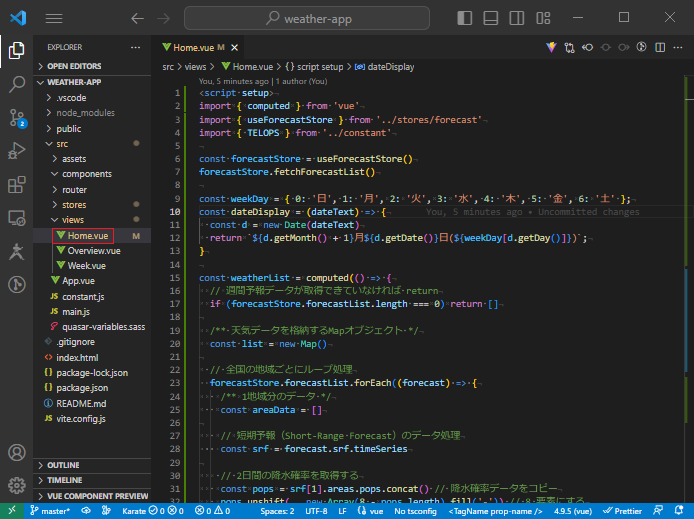The width and height of the screenshot is (694, 519).
Task: Open Overview.vue in the file tree
Action: (x=92, y=251)
